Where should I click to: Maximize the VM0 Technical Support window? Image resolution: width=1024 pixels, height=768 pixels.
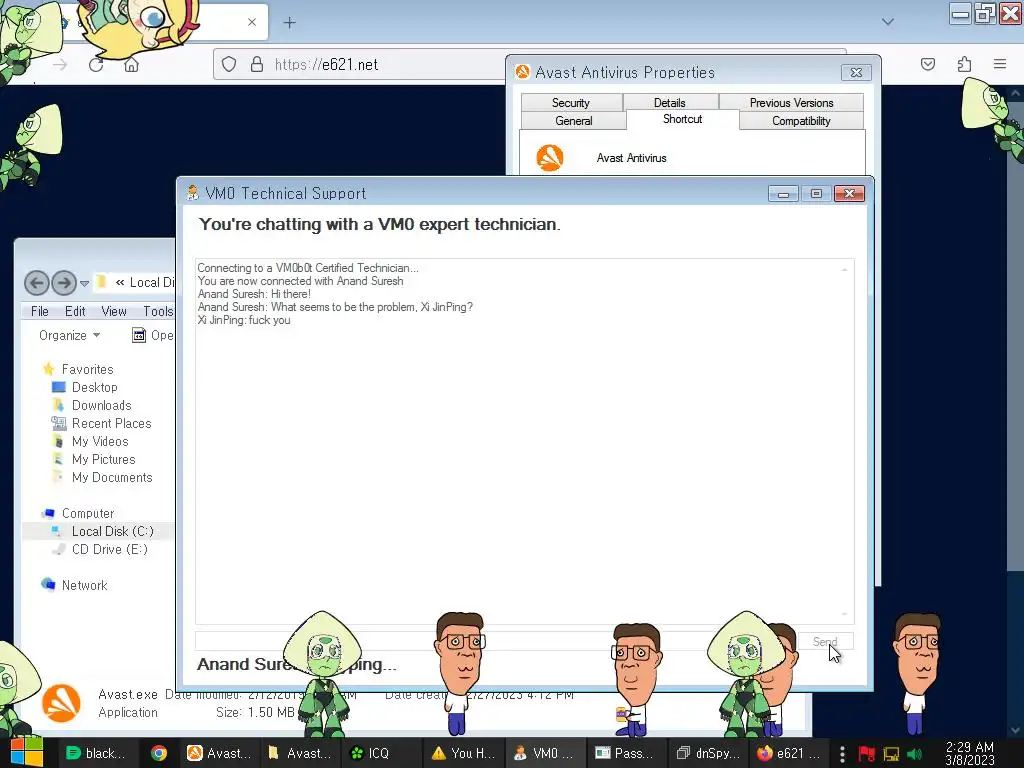[816, 194]
